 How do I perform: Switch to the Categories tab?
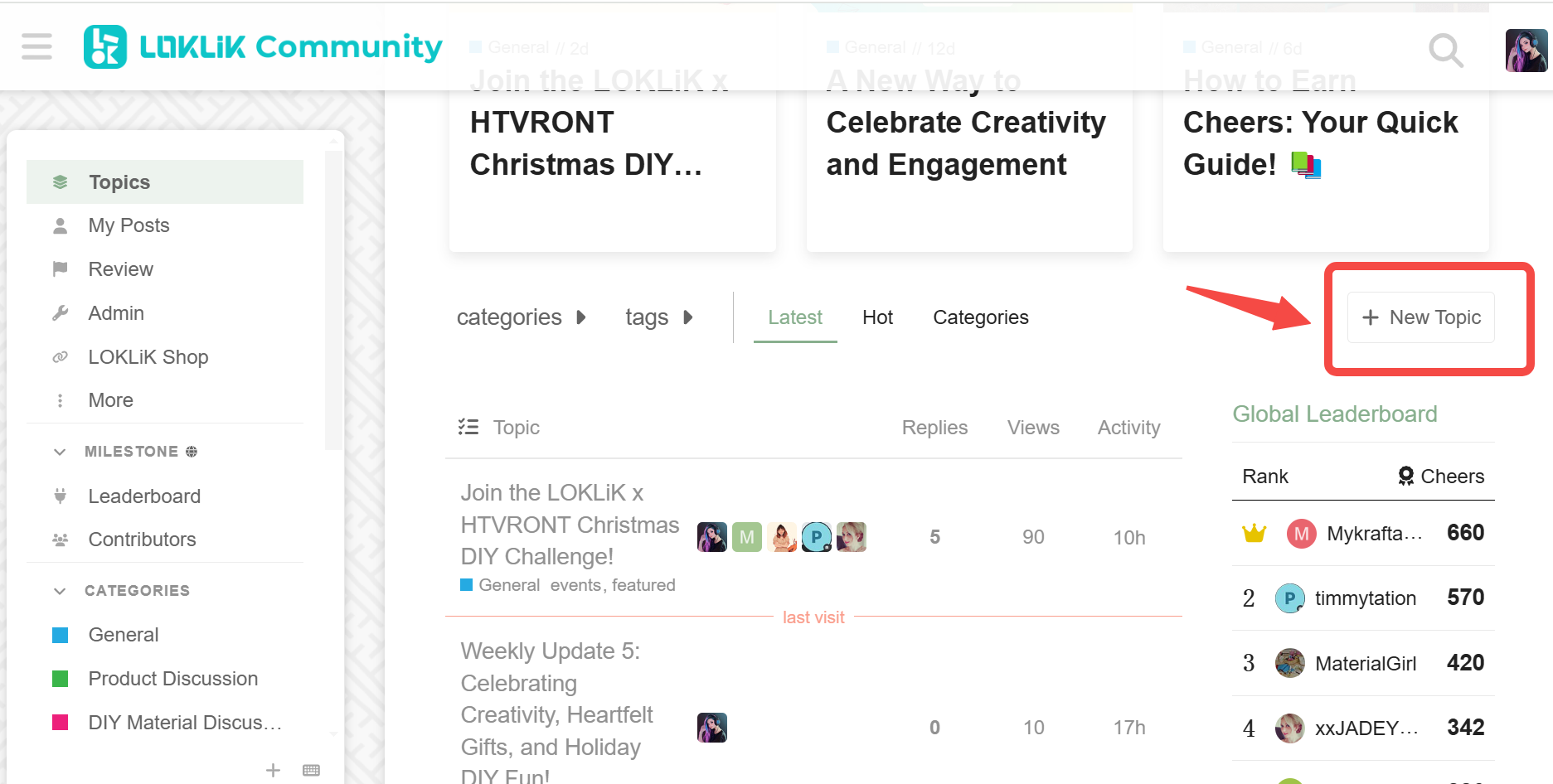[981, 317]
